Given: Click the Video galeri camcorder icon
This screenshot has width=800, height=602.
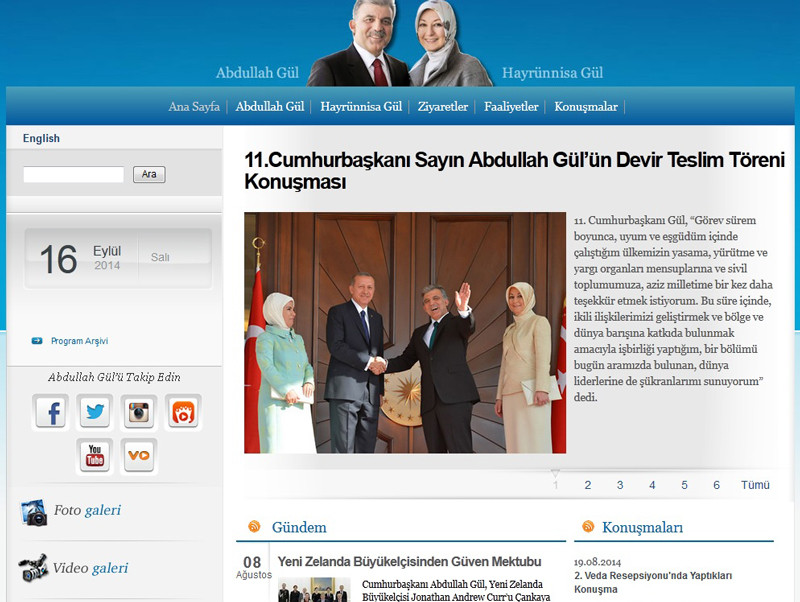Looking at the screenshot, I should coord(33,568).
